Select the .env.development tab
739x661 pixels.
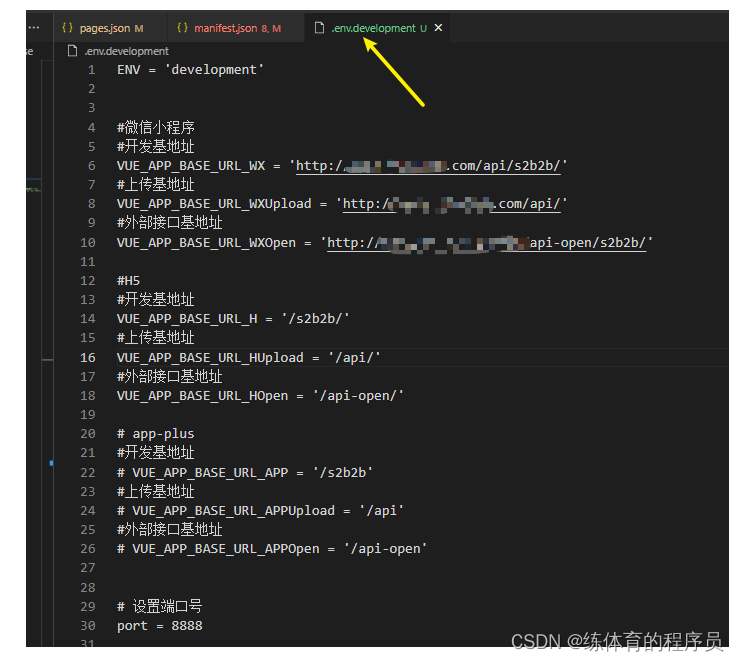click(372, 29)
